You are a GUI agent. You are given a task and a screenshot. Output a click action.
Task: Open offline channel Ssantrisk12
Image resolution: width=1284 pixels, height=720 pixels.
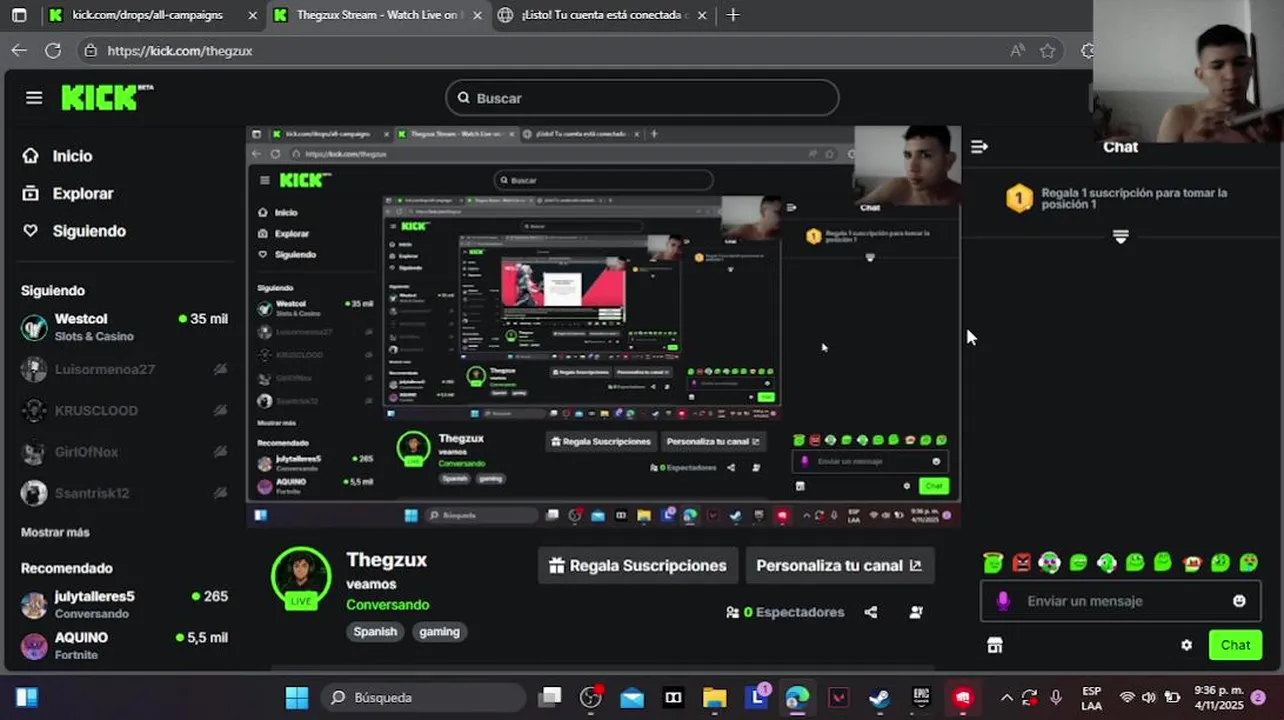tap(124, 493)
